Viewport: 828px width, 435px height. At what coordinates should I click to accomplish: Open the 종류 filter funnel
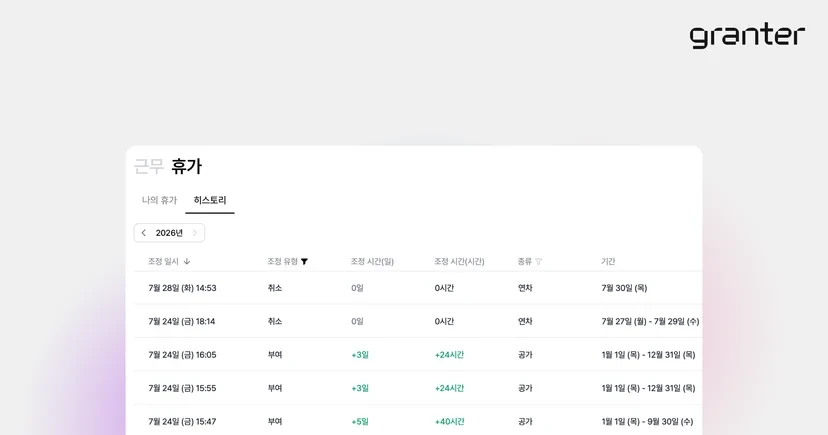pos(539,261)
